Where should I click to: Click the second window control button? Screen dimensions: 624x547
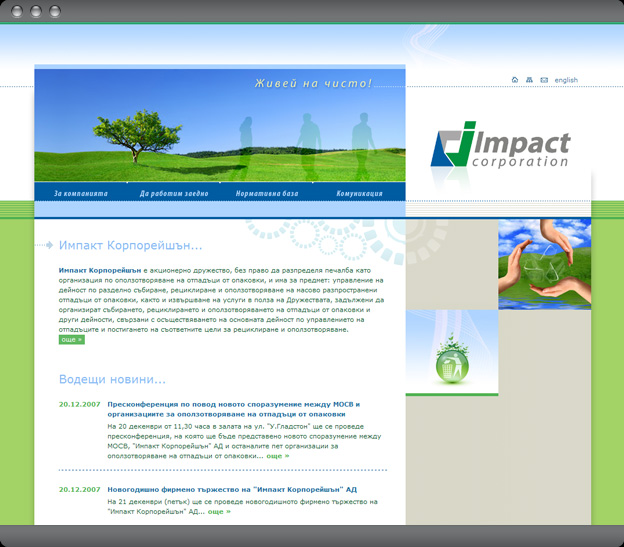(36, 11)
